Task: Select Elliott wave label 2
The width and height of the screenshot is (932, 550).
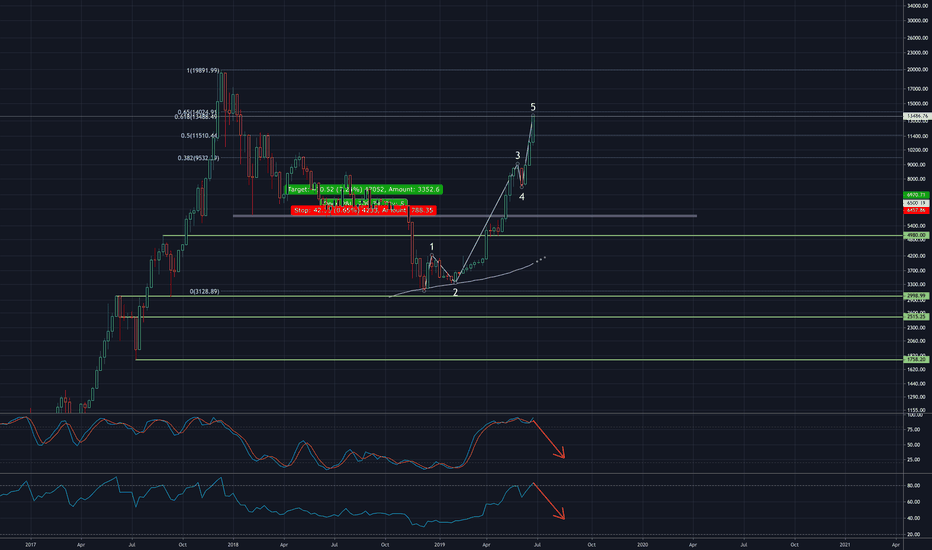Action: click(x=455, y=293)
